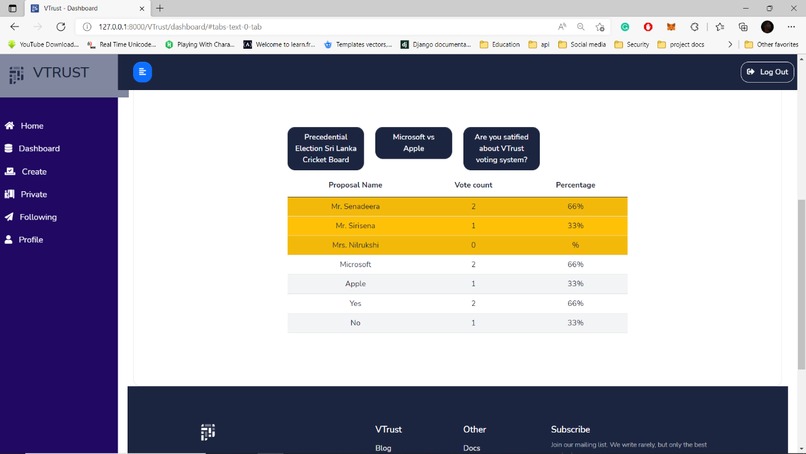Viewport: 806px width, 454px height.
Task: Open Django documentation bookmark
Action: pyautogui.click(x=436, y=45)
